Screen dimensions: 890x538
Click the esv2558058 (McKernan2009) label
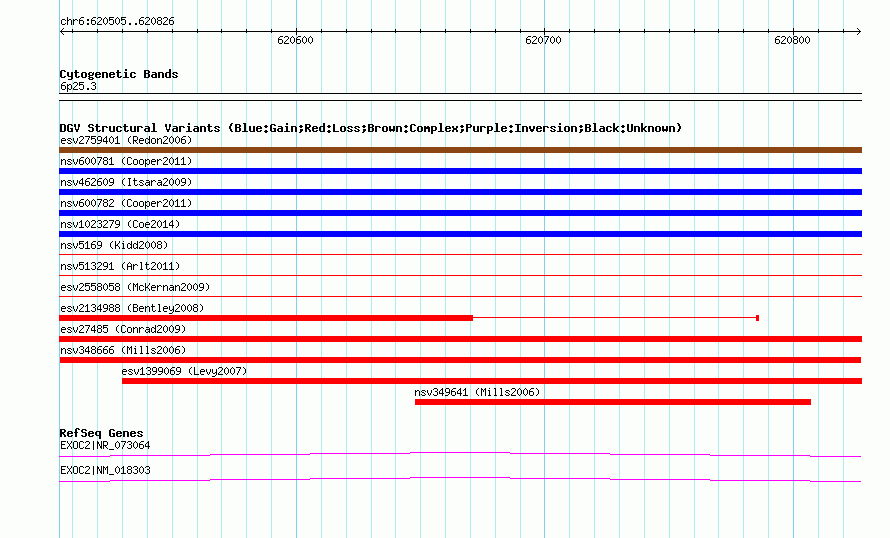(135, 287)
